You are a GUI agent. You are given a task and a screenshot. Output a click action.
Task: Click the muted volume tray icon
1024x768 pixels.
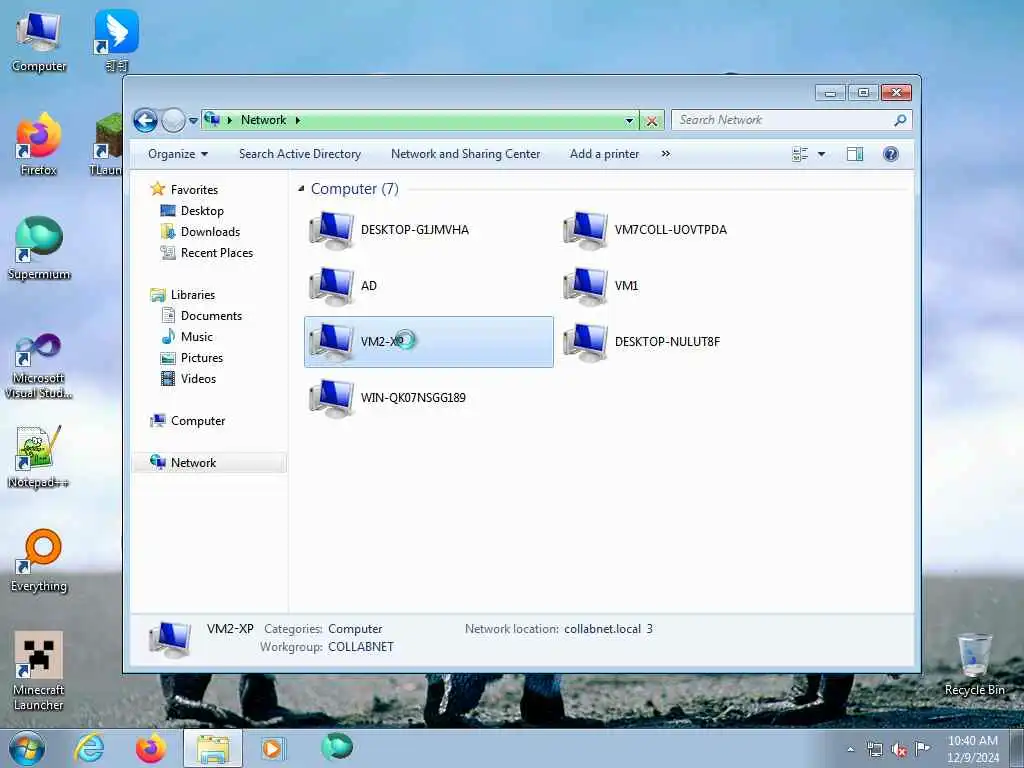(x=899, y=750)
